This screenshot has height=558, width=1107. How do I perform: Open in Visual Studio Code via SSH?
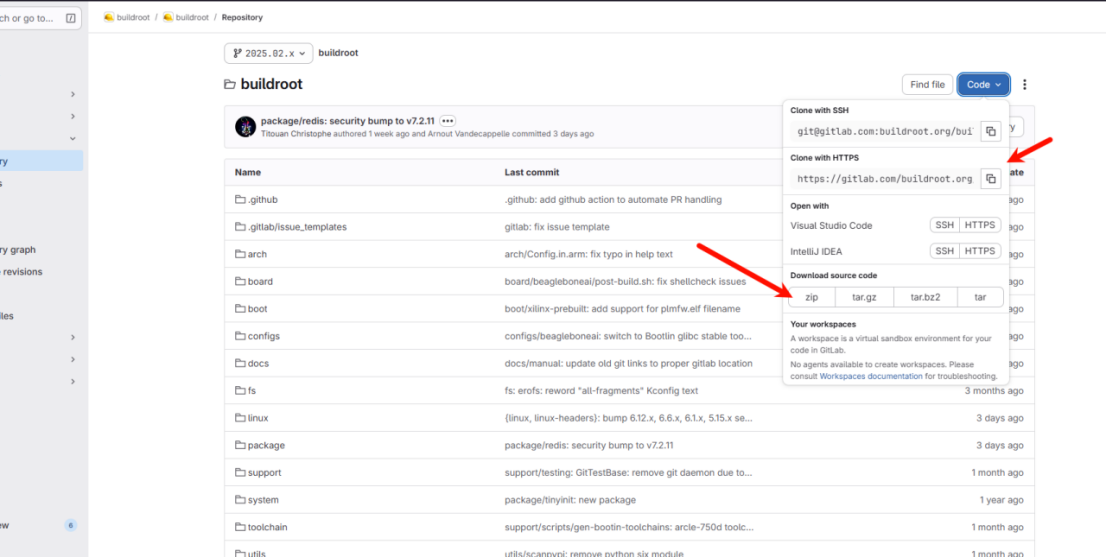pos(945,225)
